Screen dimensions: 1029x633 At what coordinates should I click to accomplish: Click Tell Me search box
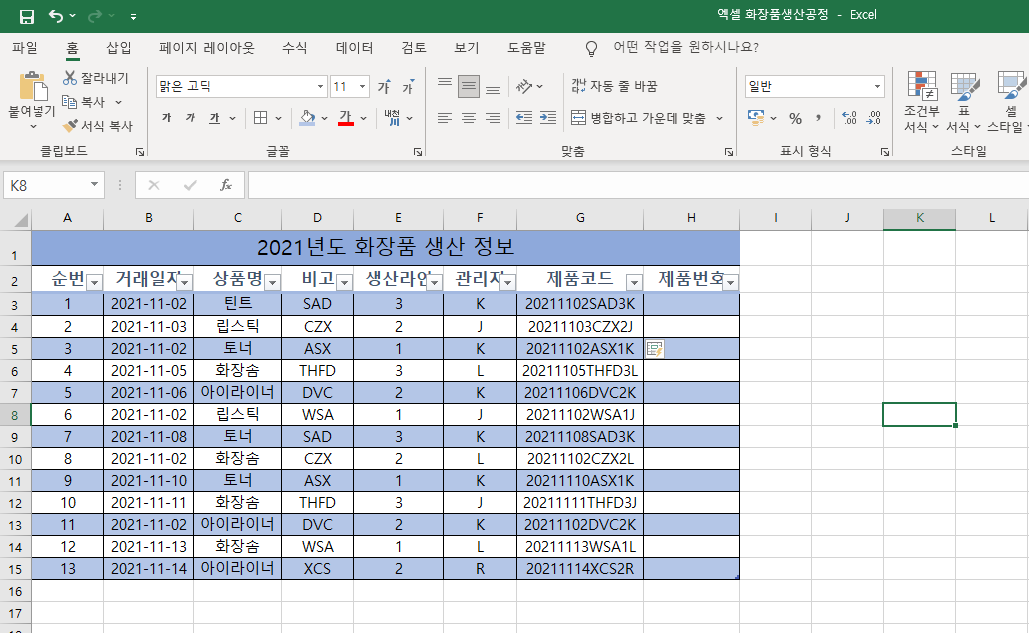(x=686, y=47)
